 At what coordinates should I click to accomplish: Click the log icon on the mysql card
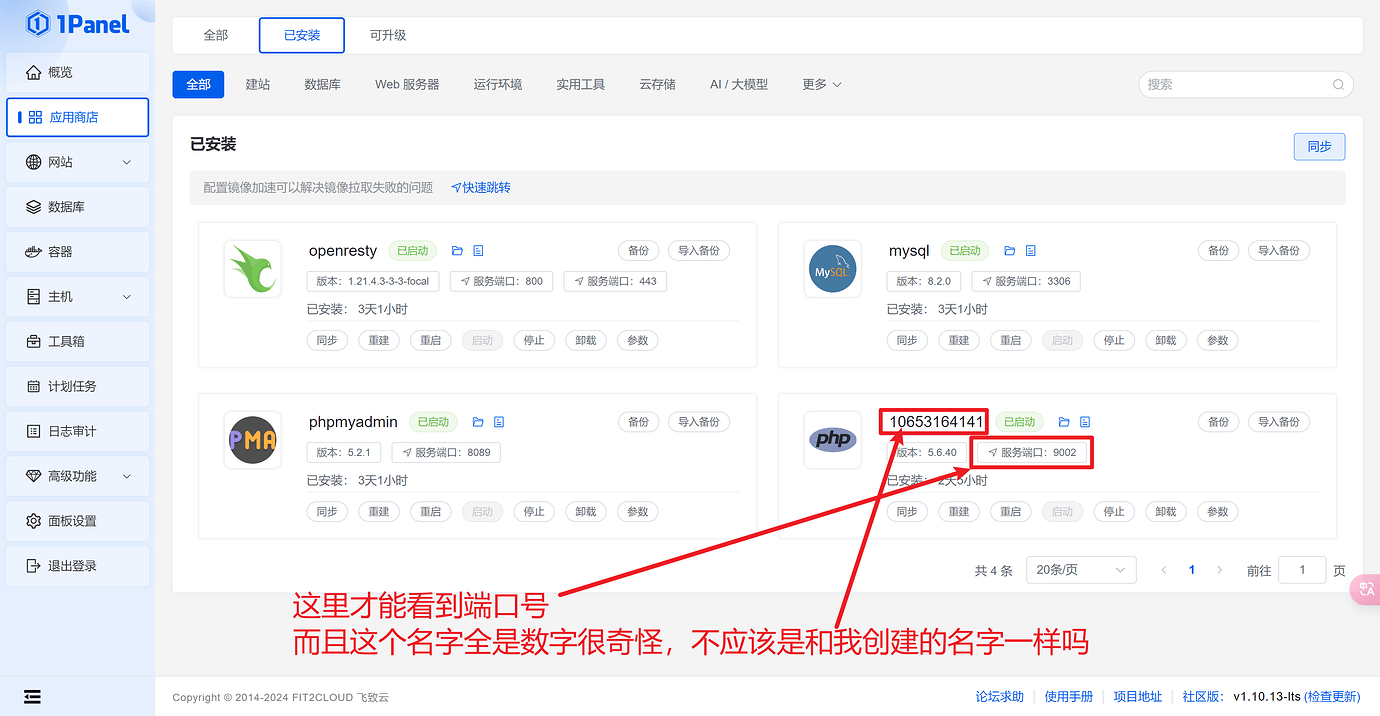click(x=1030, y=250)
